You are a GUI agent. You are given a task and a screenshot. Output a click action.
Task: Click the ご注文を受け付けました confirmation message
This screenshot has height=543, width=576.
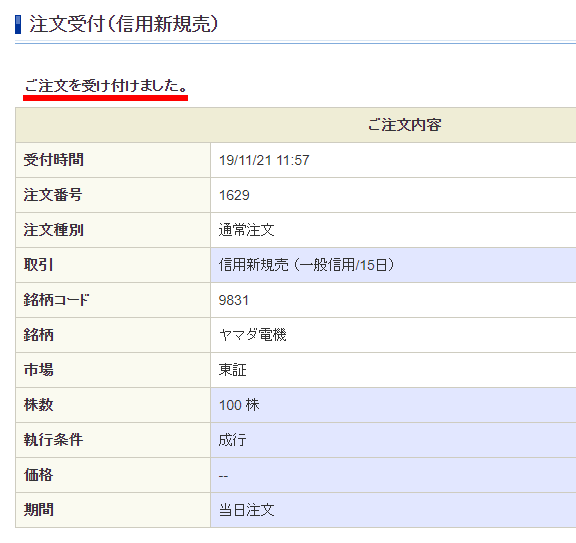106,86
